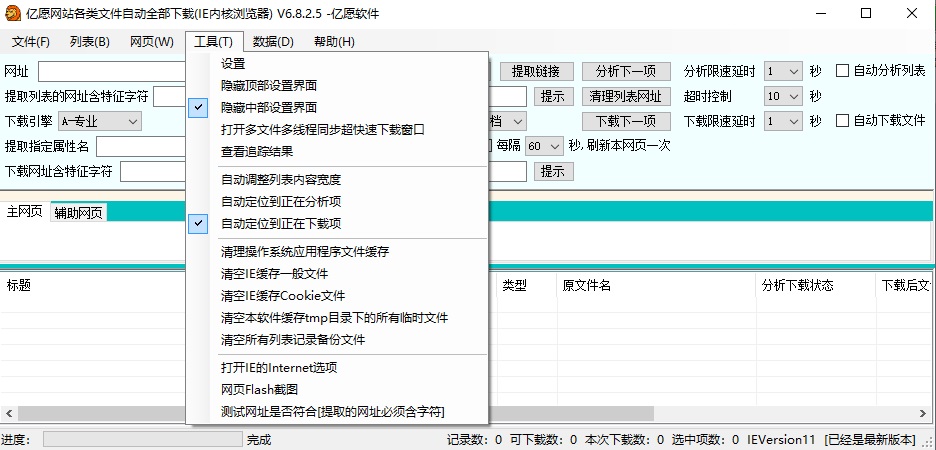Click 选中项数: 0 in status bar

705,440
